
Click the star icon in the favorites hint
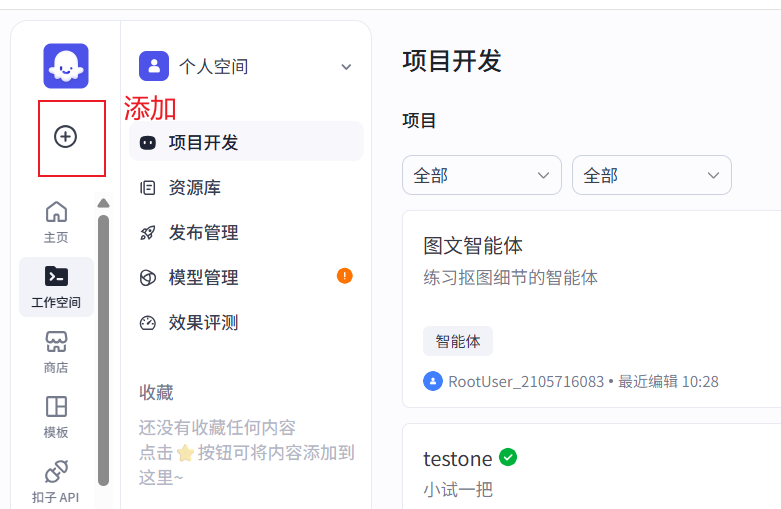tap(185, 452)
